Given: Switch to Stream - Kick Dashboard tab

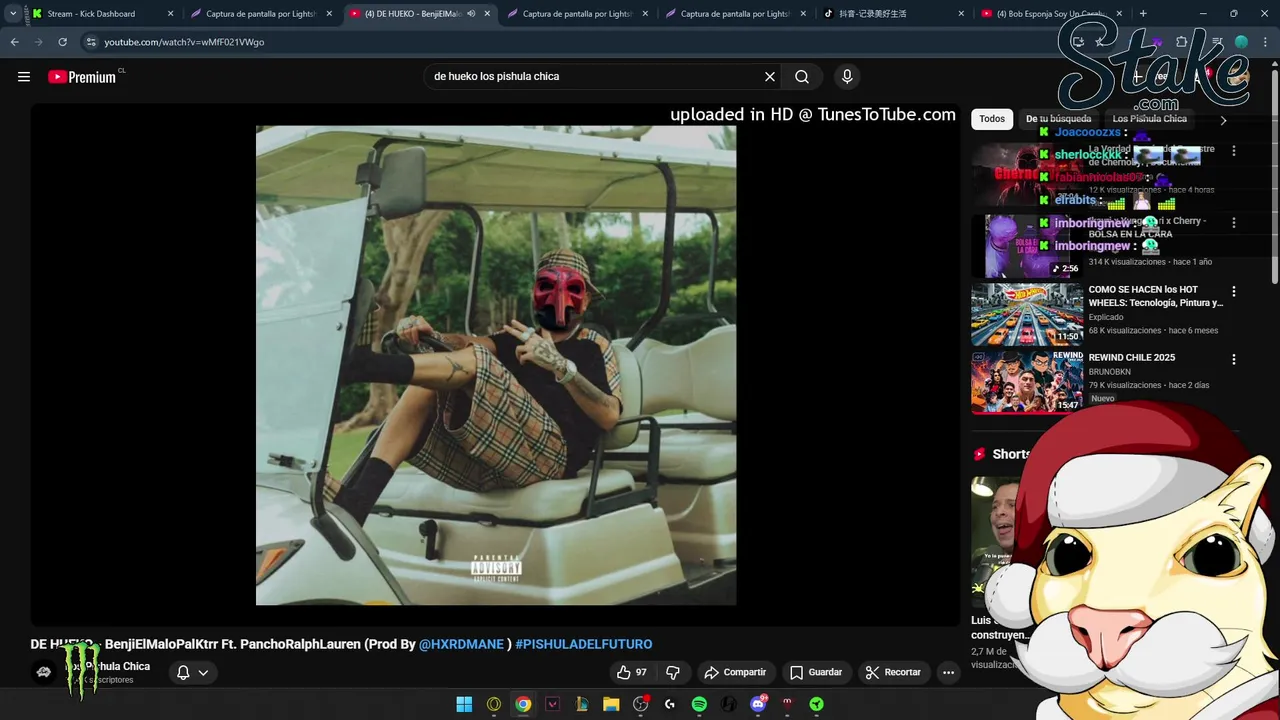Looking at the screenshot, I should 102,14.
